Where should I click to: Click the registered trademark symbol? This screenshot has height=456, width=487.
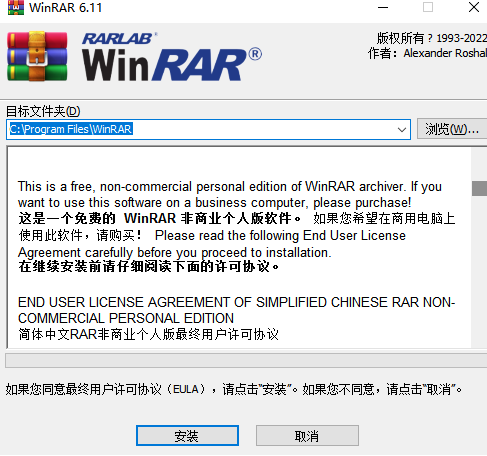[255, 54]
